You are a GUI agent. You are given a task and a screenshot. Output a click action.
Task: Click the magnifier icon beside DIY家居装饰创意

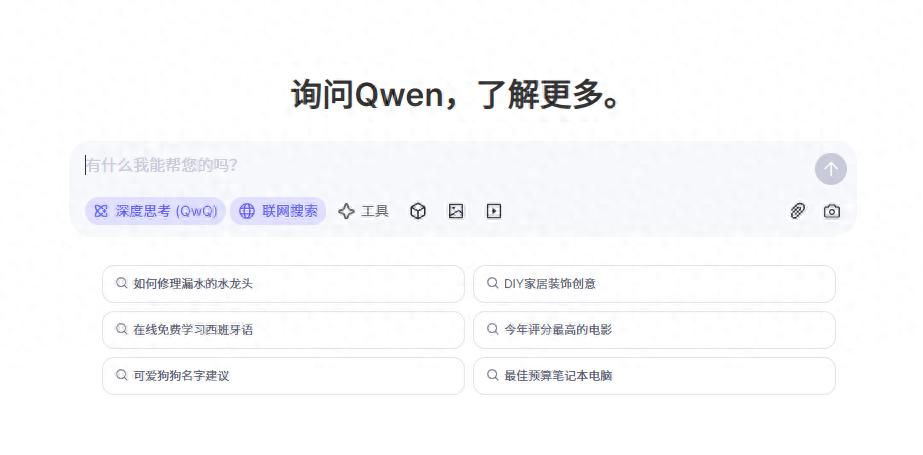click(x=492, y=283)
